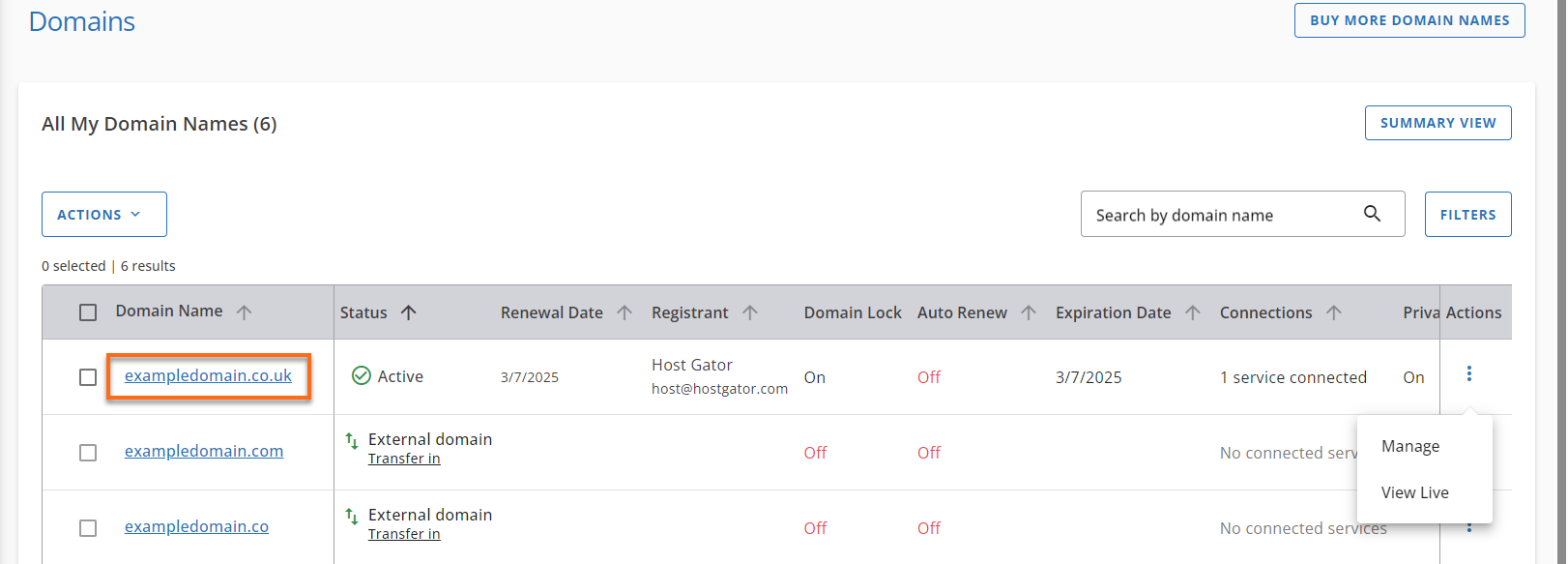Viewport: 1568px width, 564px height.
Task: Click the BUY MORE DOMAIN NAMES button
Action: (1408, 19)
